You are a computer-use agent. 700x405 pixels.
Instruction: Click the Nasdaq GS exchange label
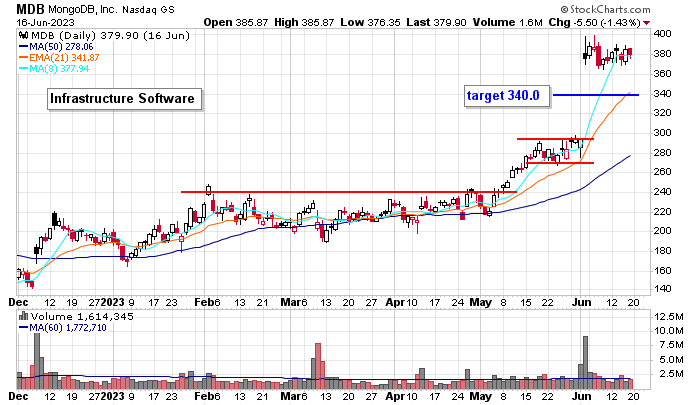click(x=148, y=9)
